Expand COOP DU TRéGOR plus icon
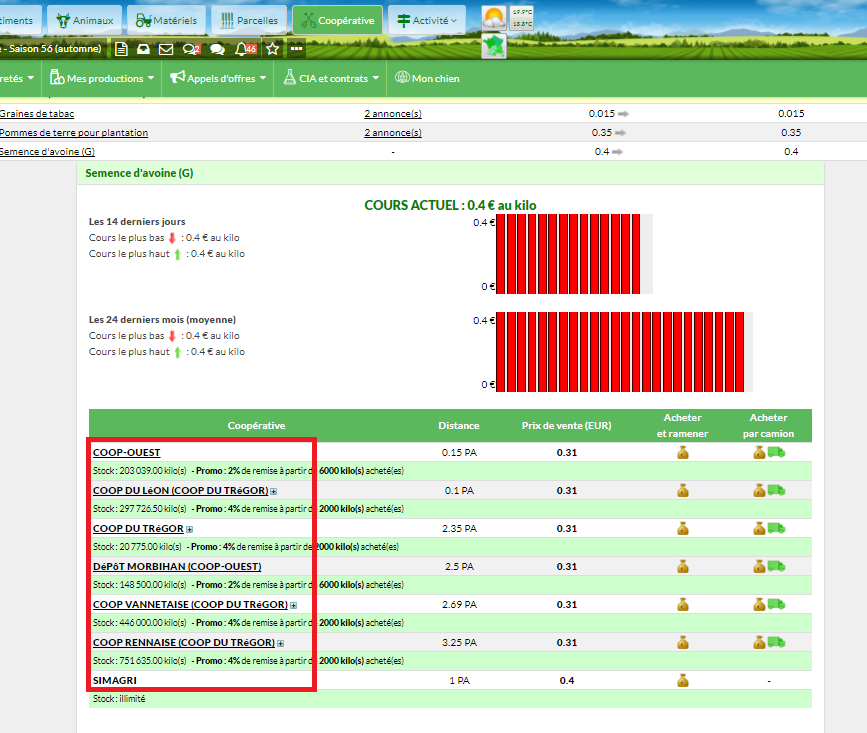Viewport: 867px width, 733px height. 189,529
